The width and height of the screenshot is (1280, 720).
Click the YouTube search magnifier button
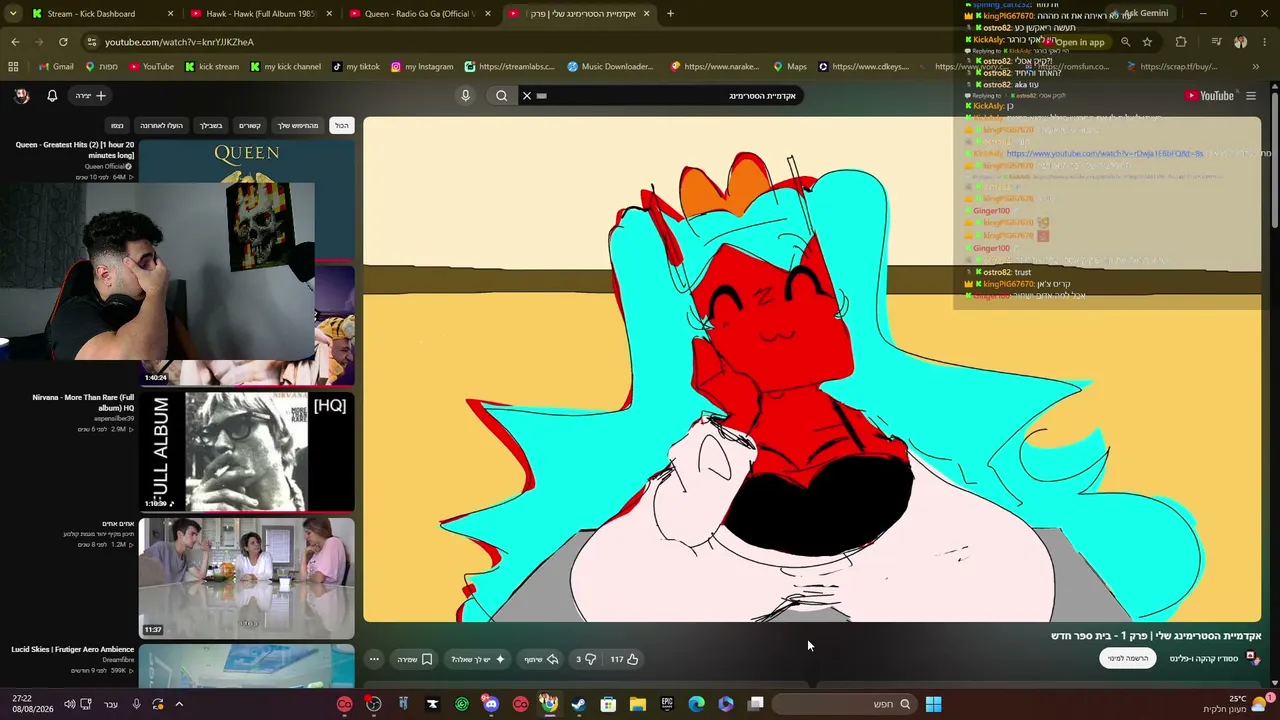point(502,96)
